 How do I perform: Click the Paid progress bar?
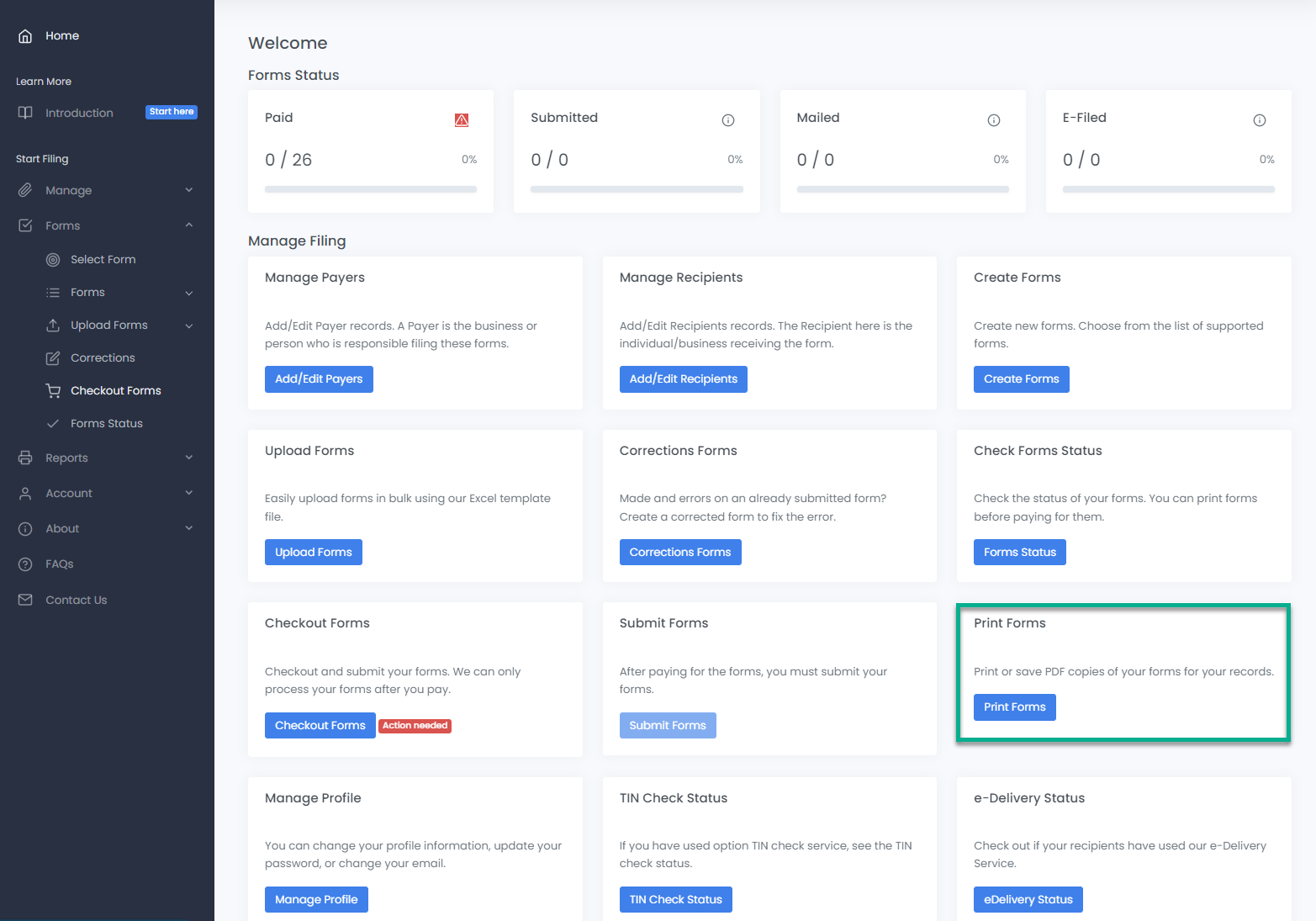pos(370,190)
